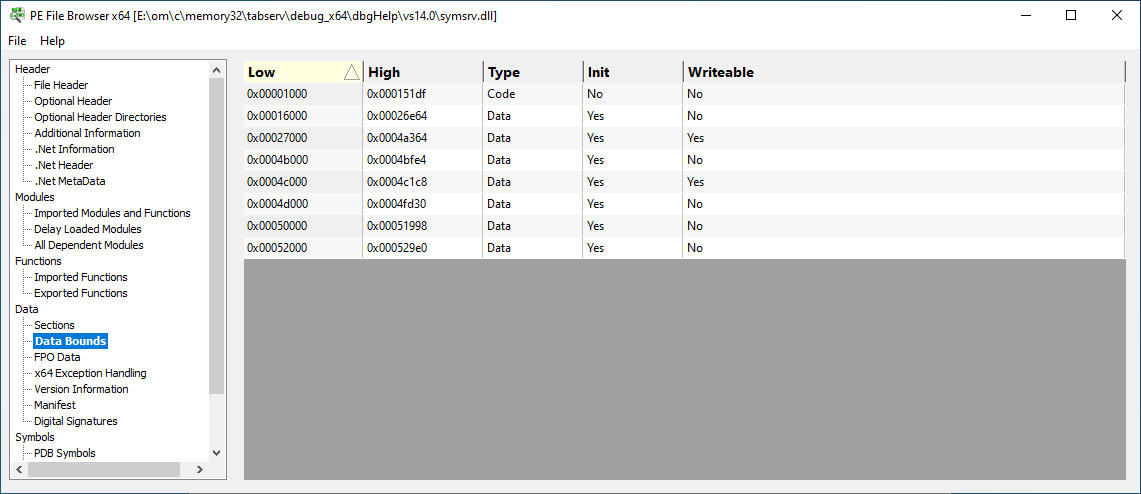Select row with low 0x00050000
The width and height of the screenshot is (1141, 494).
685,226
